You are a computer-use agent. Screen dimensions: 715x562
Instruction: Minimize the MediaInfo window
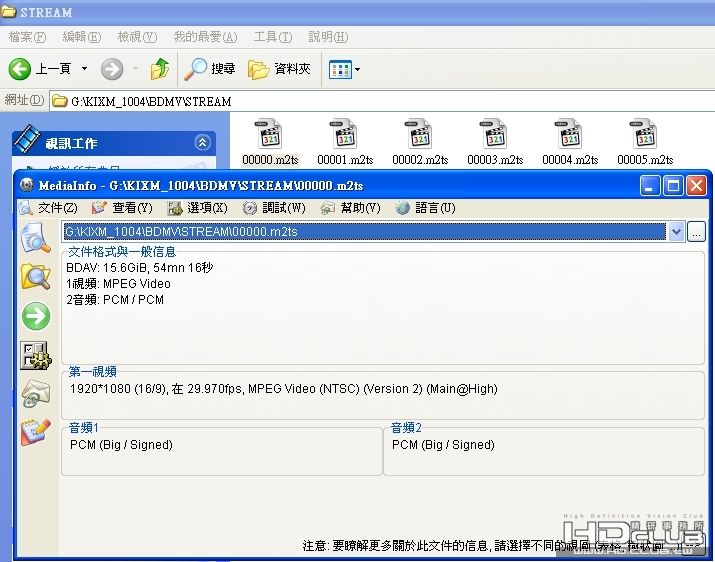coord(650,186)
